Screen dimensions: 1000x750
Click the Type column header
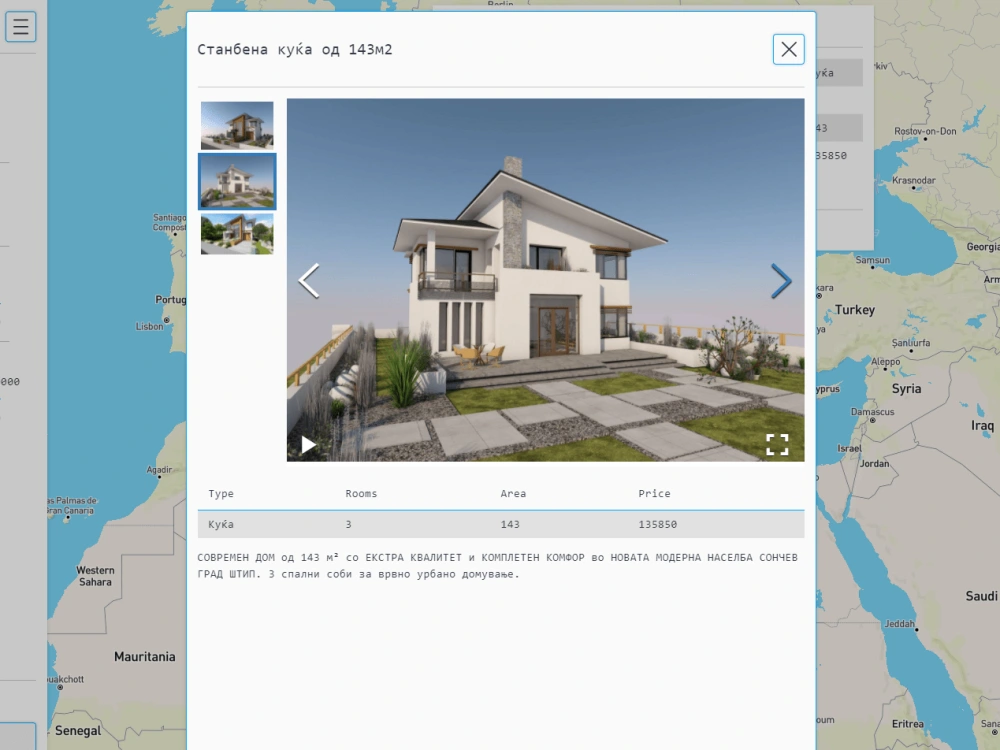click(x=221, y=494)
